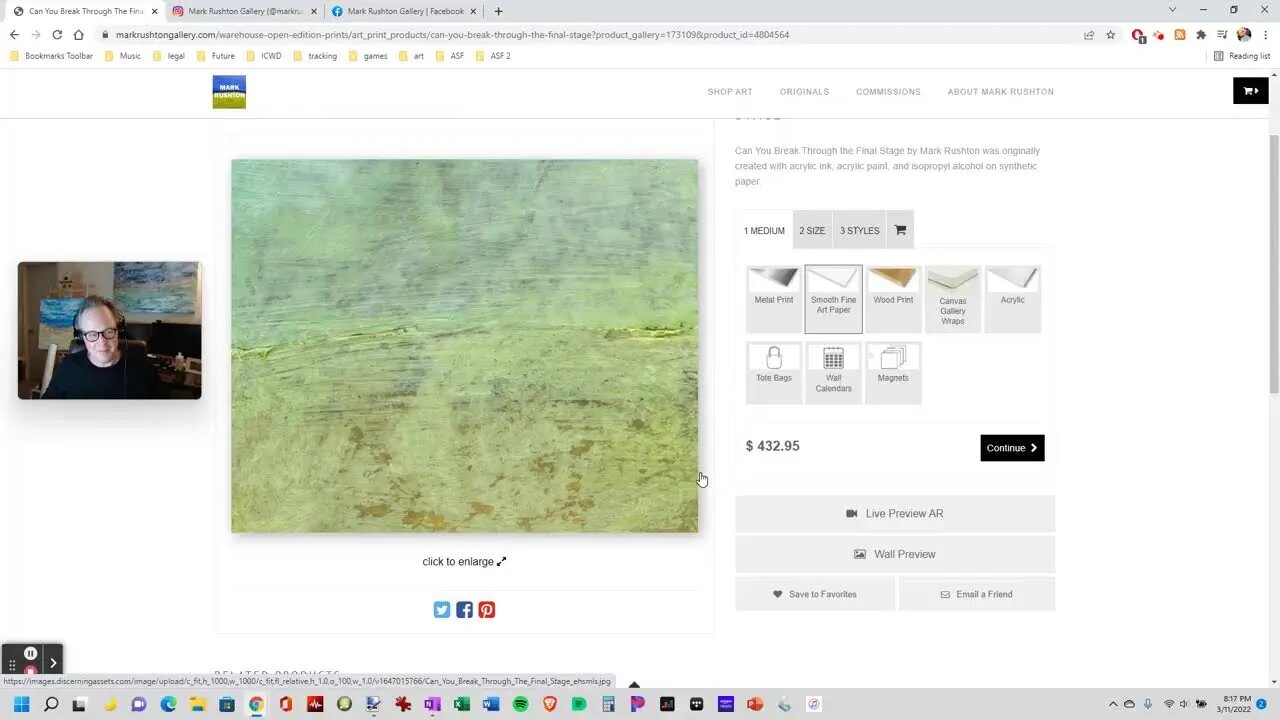Viewport: 1280px width, 720px height.
Task: Open Chrome three-dot menu
Action: 1266,35
